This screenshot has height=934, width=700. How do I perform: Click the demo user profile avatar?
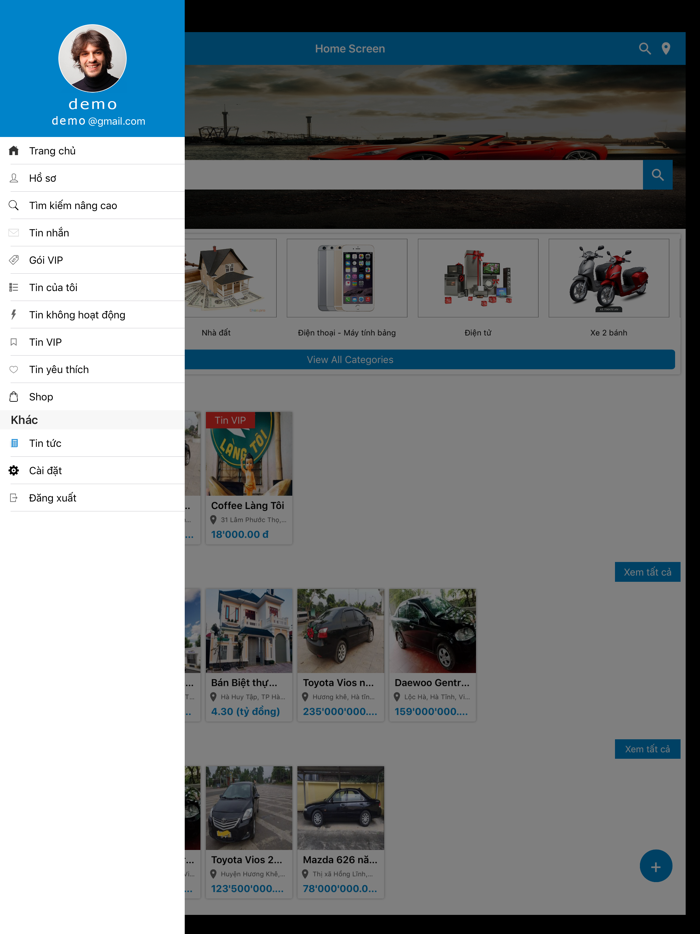92,58
